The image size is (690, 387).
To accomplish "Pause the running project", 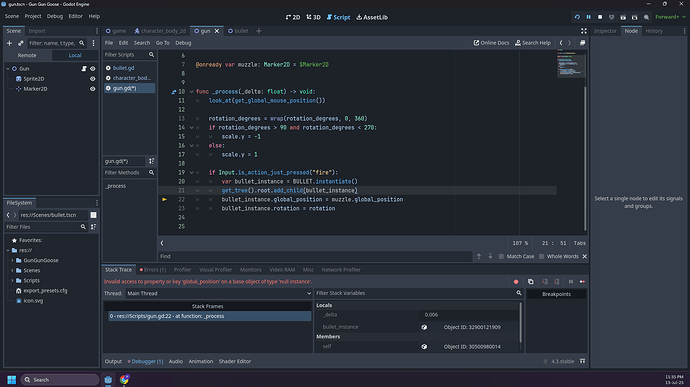I will click(588, 17).
